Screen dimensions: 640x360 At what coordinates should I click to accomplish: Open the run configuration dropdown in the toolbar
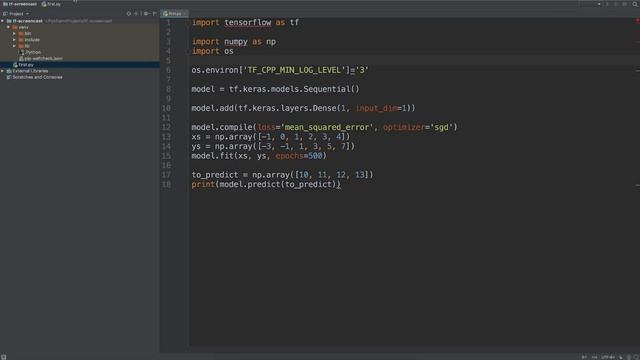(x=590, y=4)
